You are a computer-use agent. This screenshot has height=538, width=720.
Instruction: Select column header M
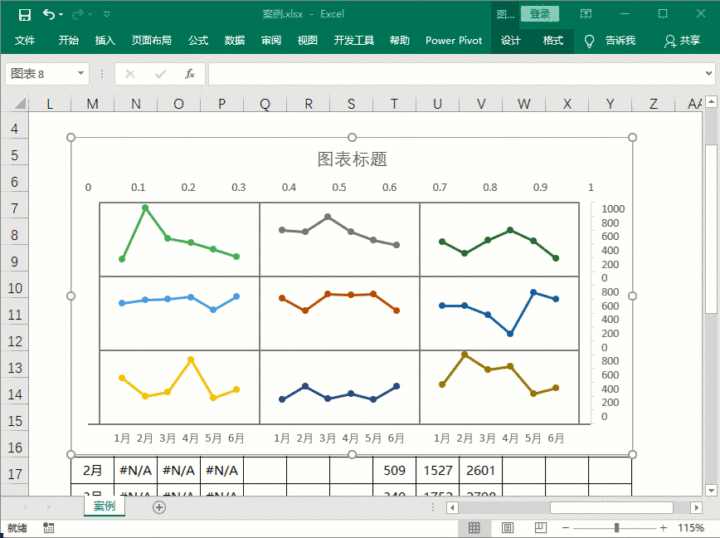(x=92, y=104)
